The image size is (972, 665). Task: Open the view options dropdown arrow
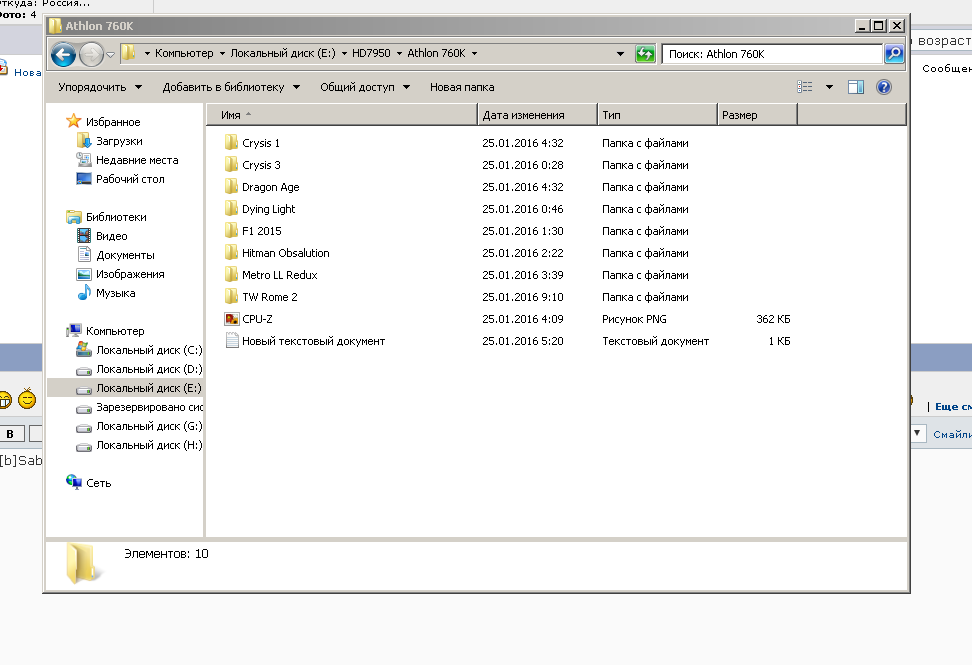[829, 87]
